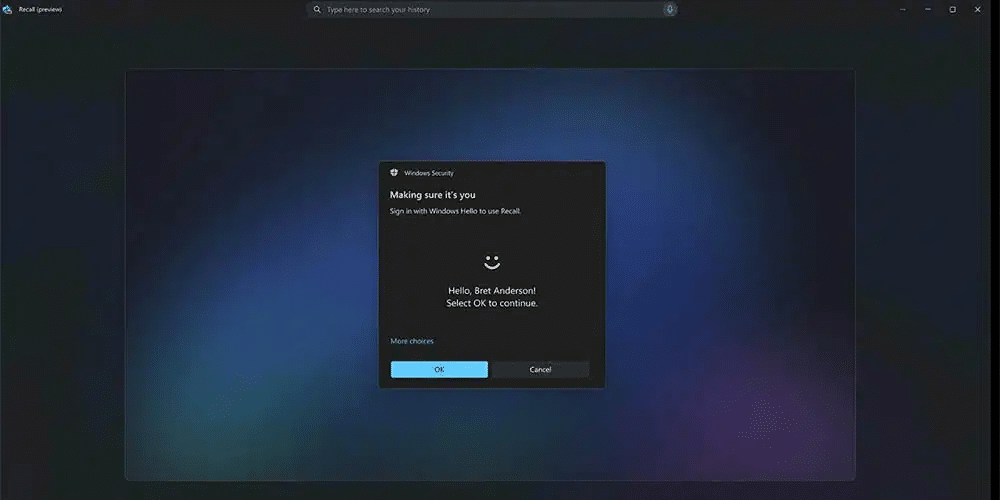Screen dimensions: 1000x500
Task: Open the More choices link
Action: point(411,341)
